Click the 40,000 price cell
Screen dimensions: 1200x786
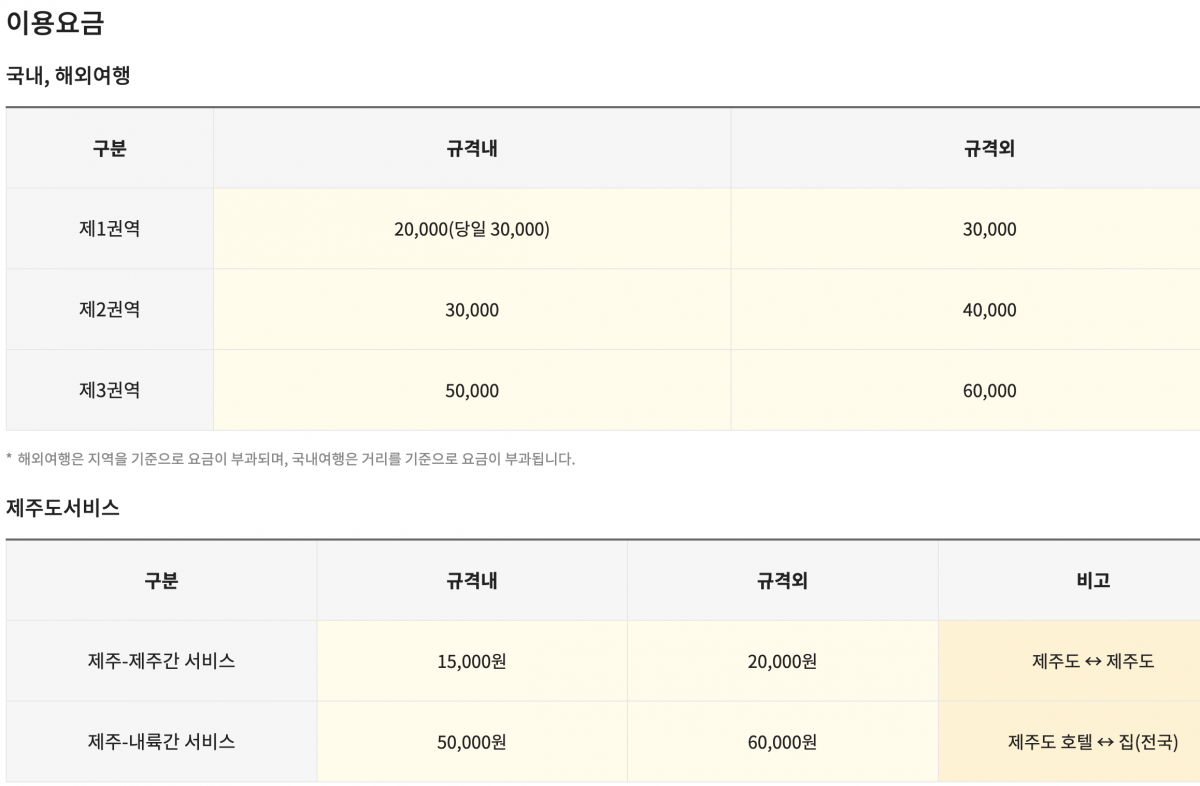coord(989,310)
